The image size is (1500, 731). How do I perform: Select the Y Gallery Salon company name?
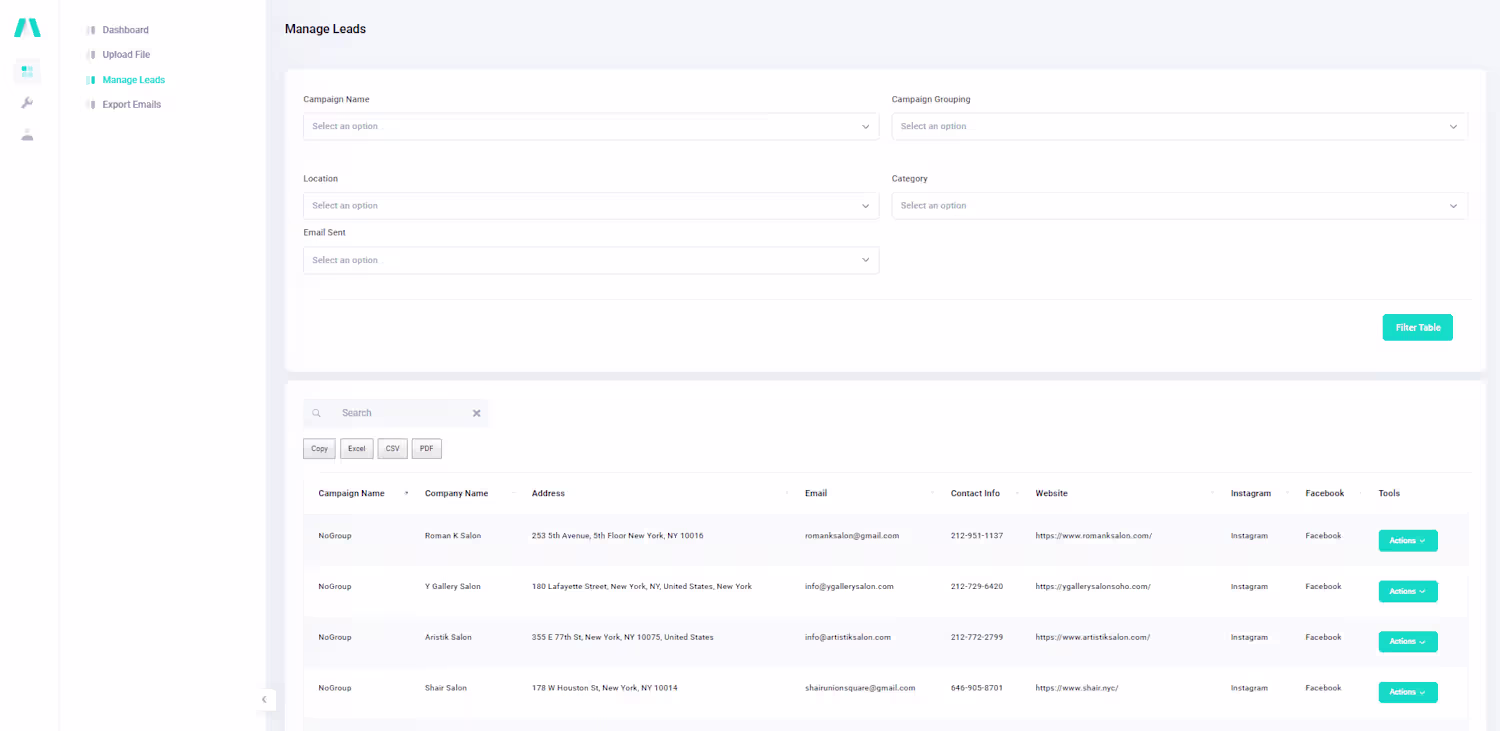tap(453, 587)
